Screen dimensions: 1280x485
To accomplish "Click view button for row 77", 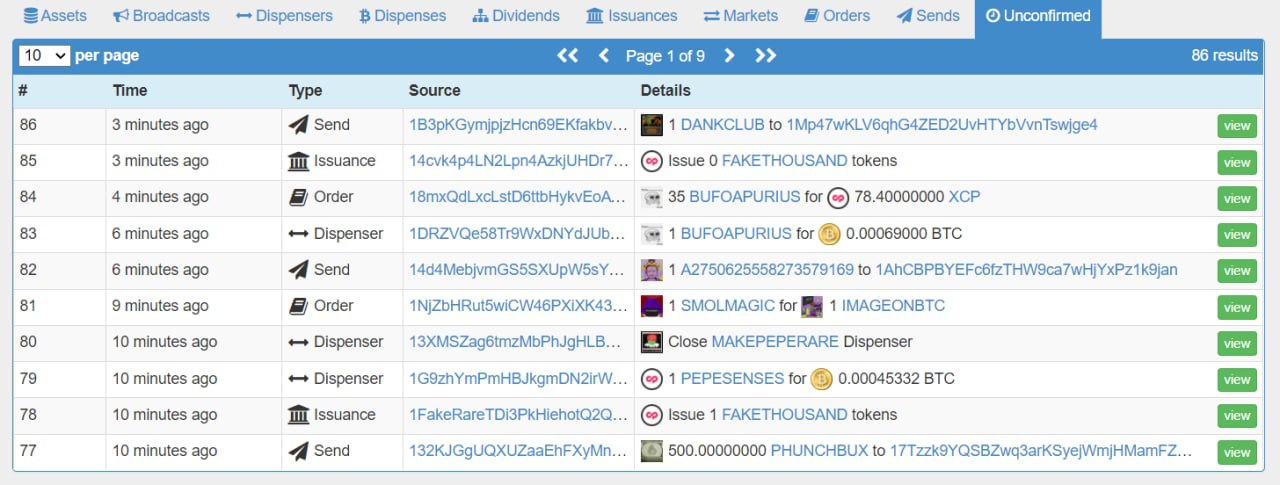I will point(1237,452).
